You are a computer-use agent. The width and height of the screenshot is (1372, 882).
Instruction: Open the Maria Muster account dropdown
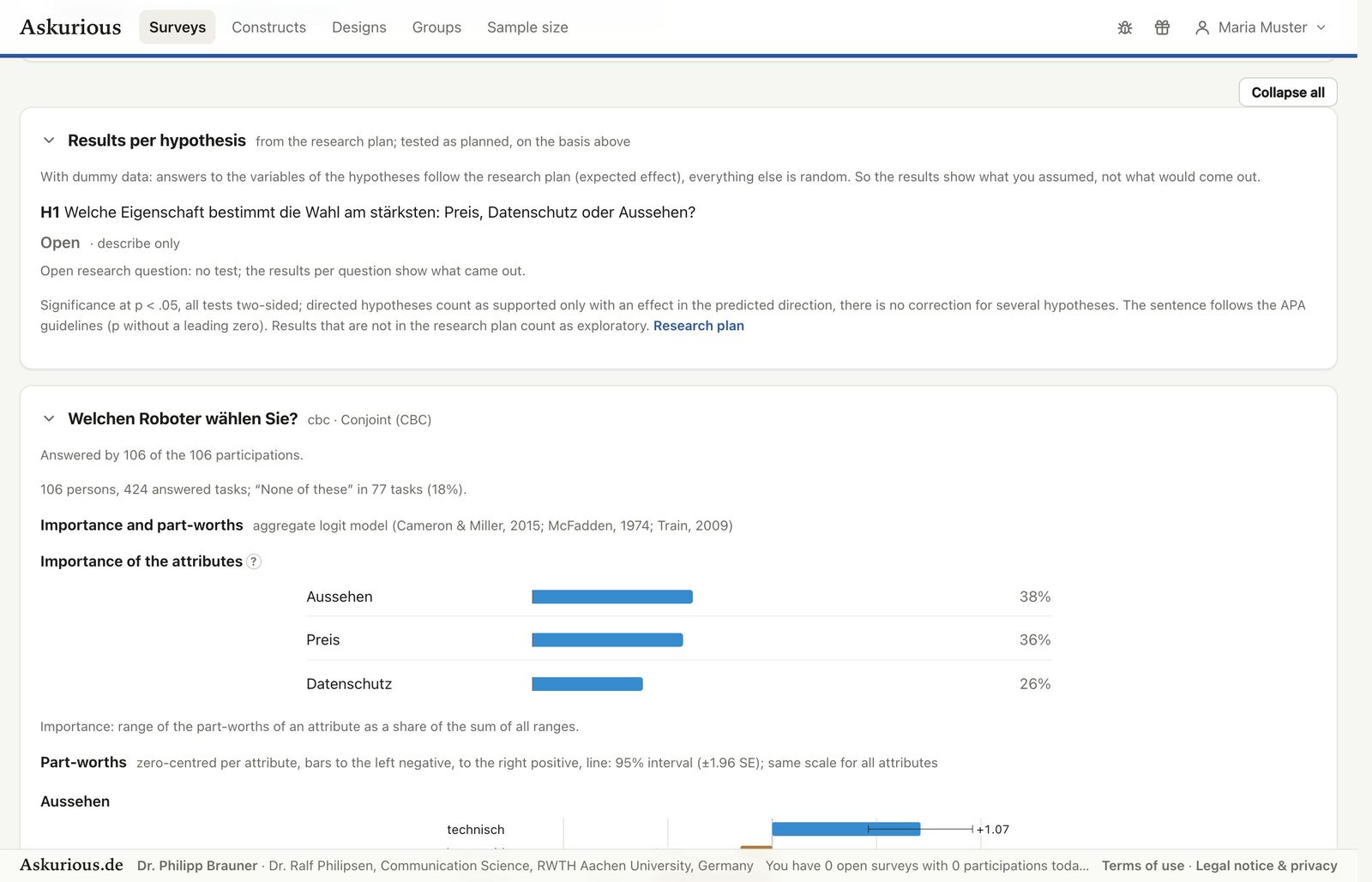point(1260,27)
